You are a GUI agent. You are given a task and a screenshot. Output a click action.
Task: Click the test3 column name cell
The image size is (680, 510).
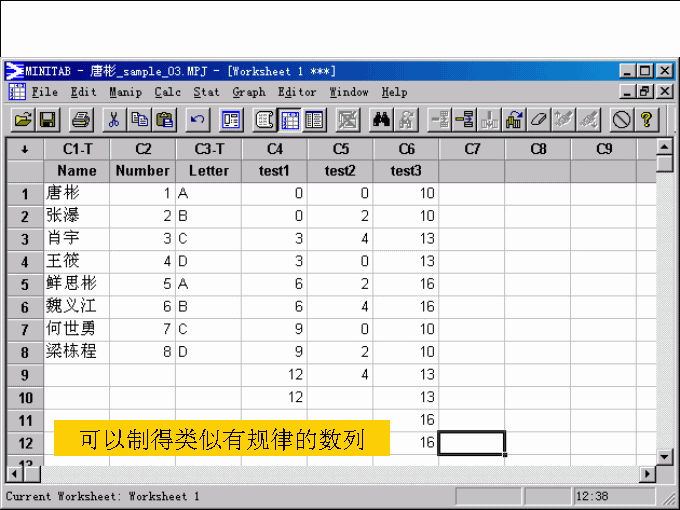tap(405, 171)
